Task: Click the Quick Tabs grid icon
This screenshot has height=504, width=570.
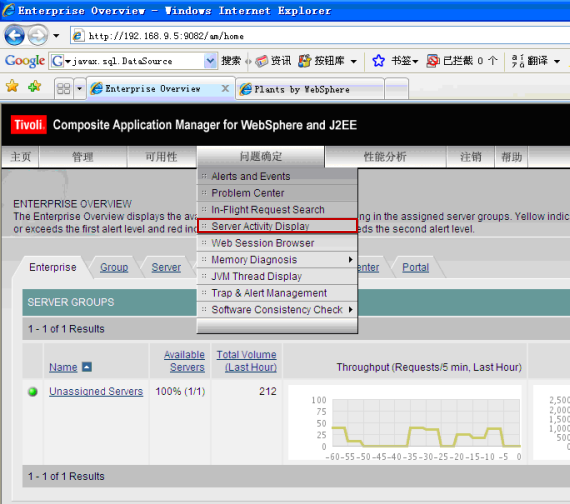Action: coord(64,88)
